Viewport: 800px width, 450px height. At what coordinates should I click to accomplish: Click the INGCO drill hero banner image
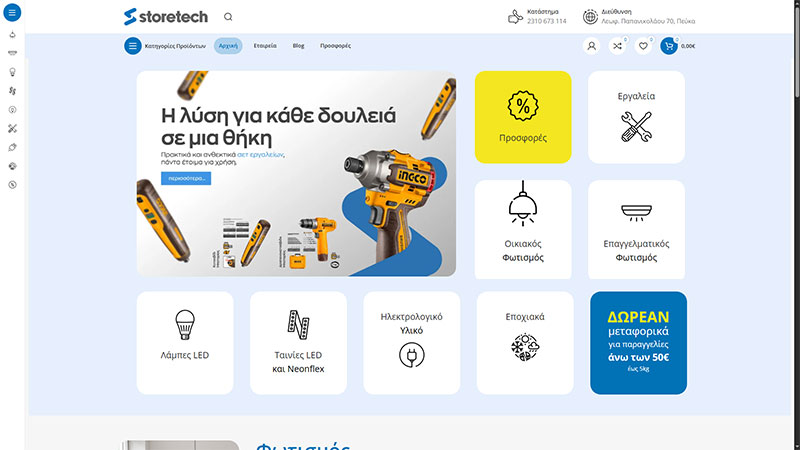tap(296, 173)
